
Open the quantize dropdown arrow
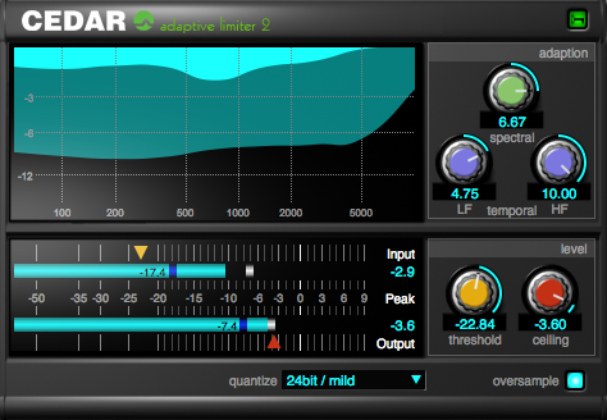(416, 380)
